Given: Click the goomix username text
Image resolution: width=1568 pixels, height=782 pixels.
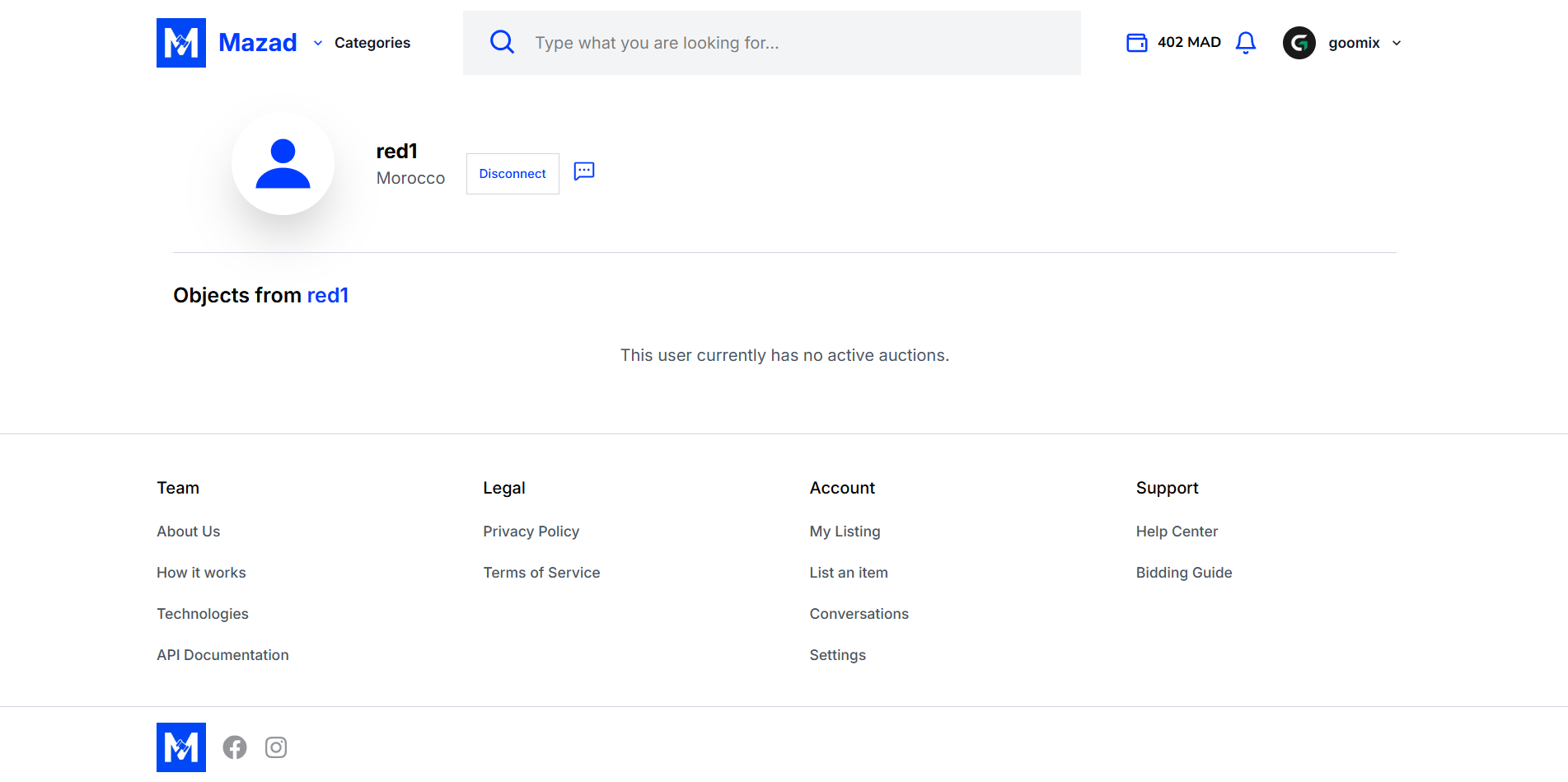Looking at the screenshot, I should coord(1354,43).
